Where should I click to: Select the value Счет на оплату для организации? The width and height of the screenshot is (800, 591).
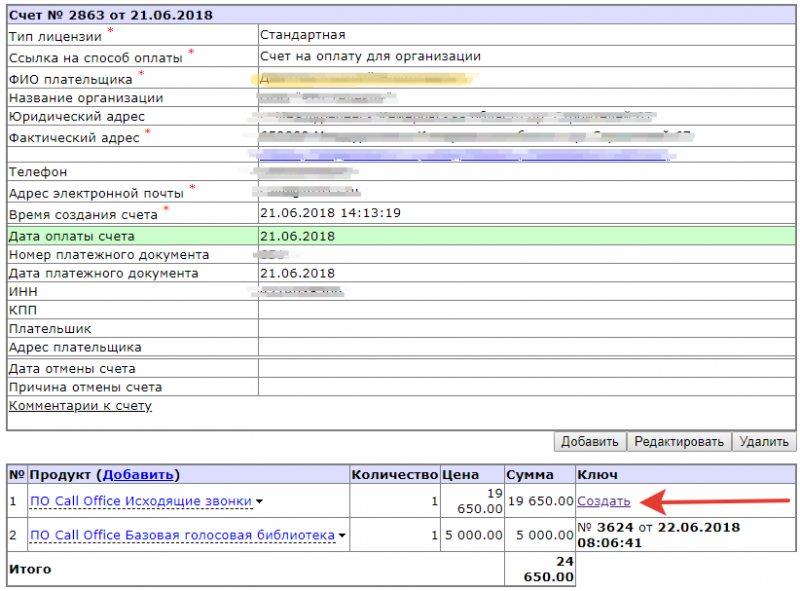pos(370,56)
